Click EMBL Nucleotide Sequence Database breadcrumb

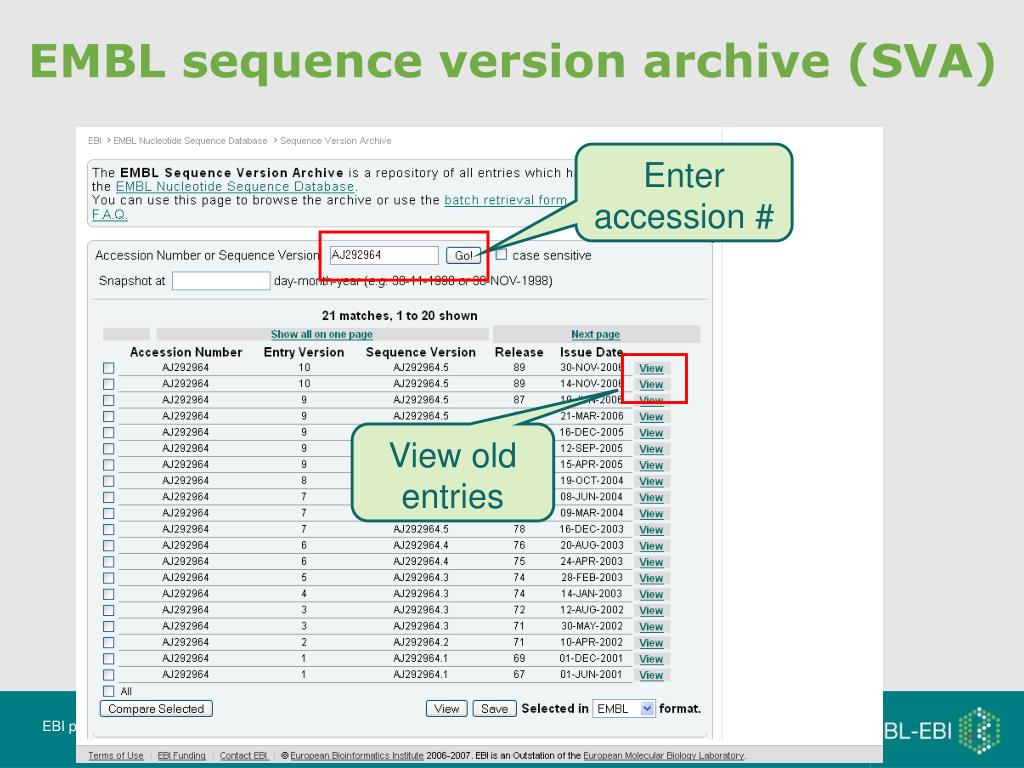tap(190, 140)
